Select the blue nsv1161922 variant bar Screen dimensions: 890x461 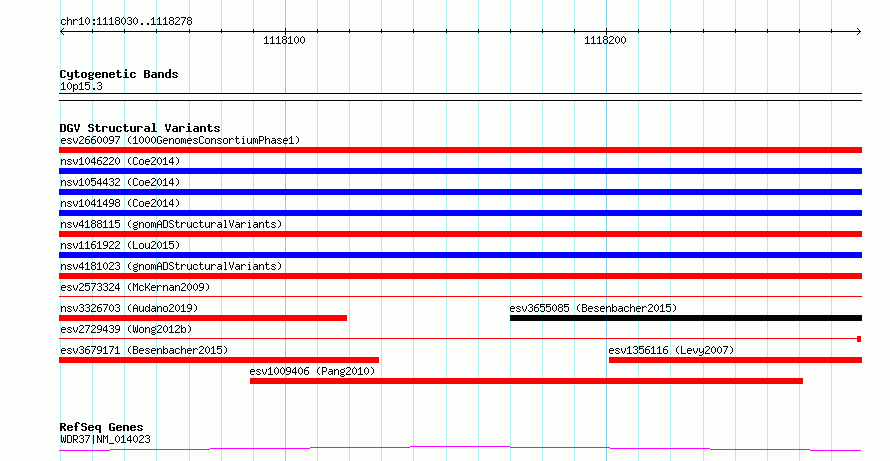[460, 255]
